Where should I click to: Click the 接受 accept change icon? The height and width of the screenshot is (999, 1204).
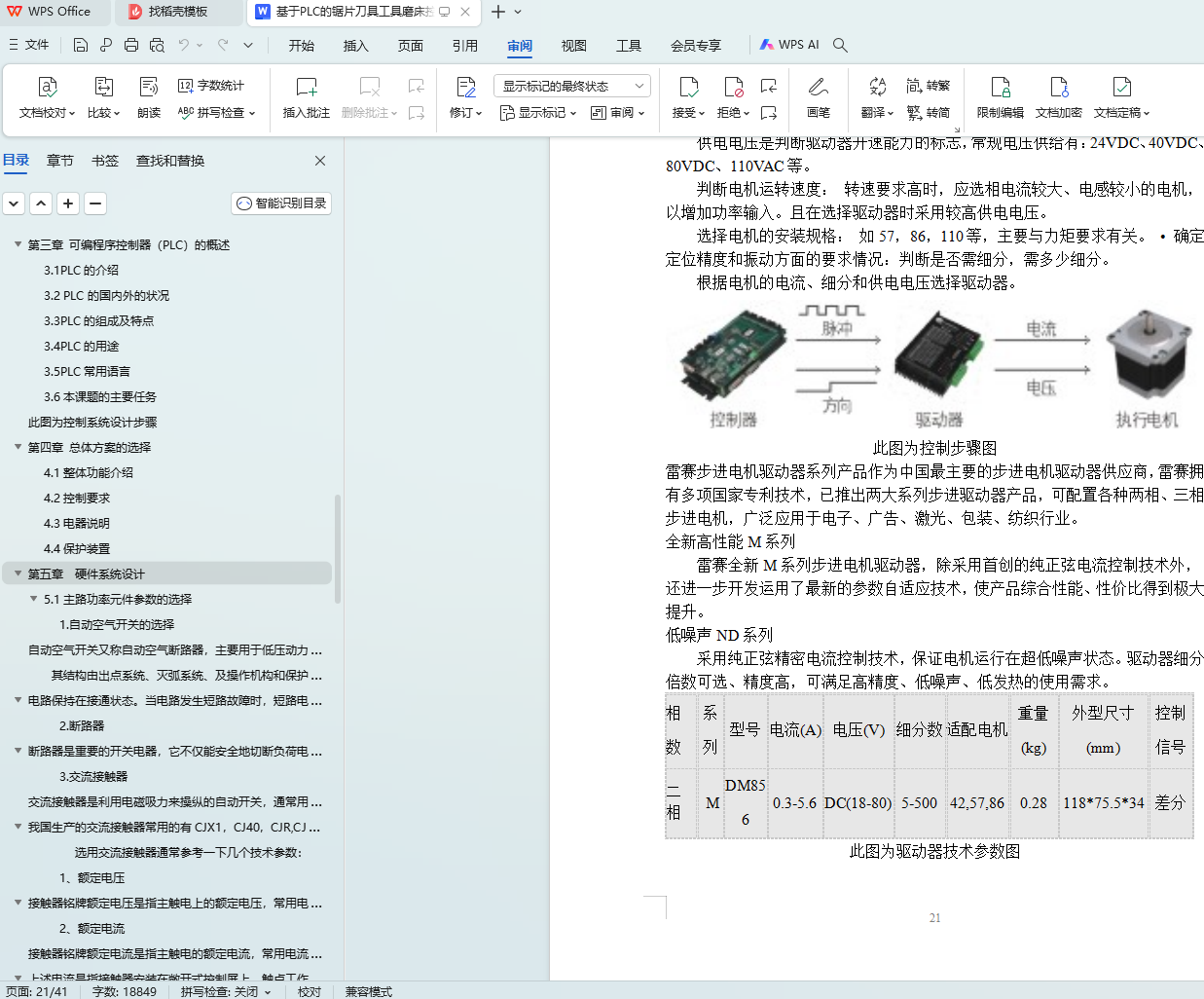688,87
